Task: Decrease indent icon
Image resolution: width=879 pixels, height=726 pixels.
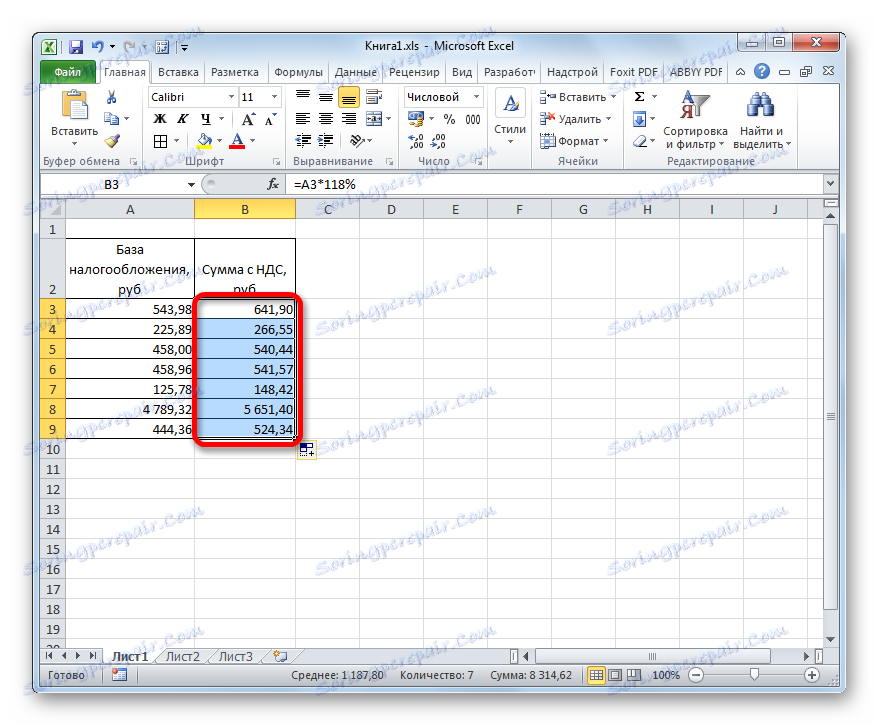Action: (x=303, y=141)
